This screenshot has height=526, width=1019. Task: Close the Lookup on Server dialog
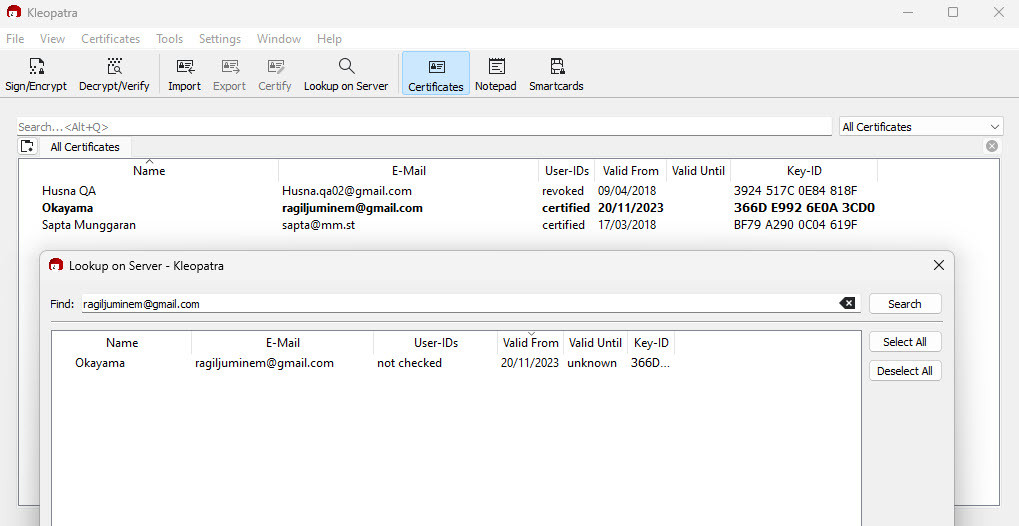click(938, 265)
